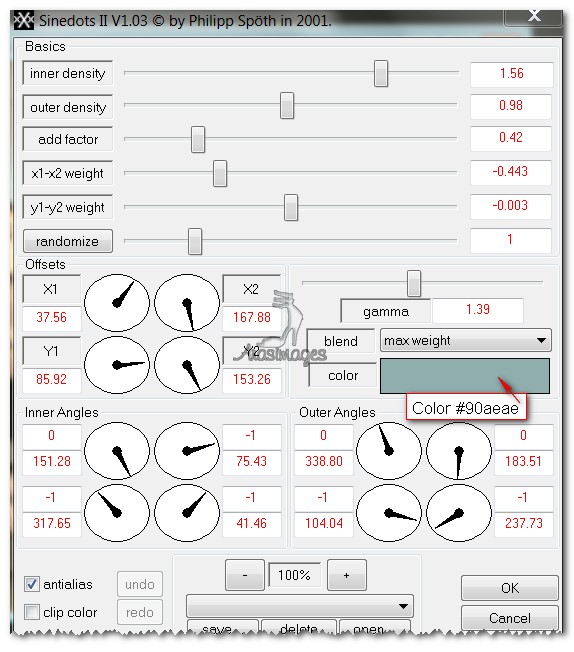
Task: Click the Sinedots title bar icon
Action: tap(23, 20)
